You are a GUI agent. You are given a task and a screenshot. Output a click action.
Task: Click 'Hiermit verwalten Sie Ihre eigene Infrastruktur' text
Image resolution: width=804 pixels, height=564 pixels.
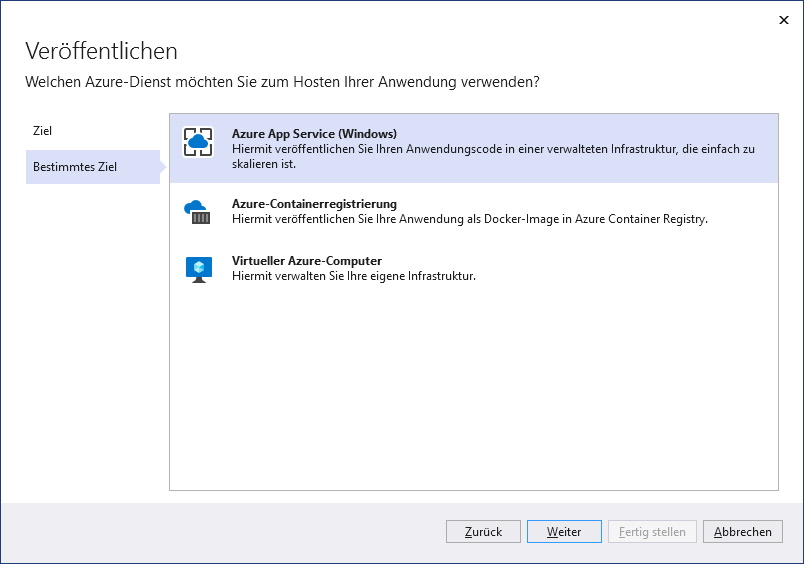354,276
